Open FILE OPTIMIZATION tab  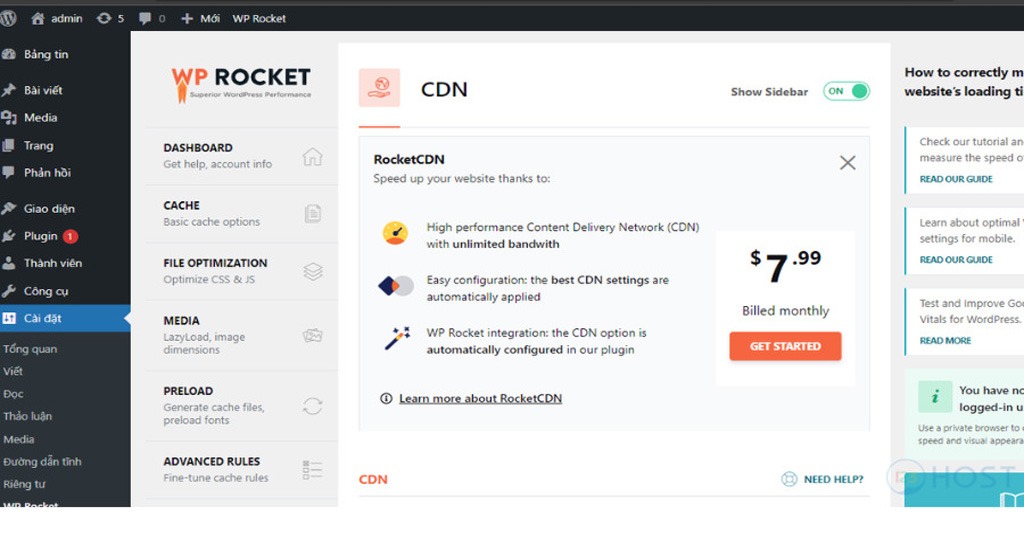click(242, 271)
